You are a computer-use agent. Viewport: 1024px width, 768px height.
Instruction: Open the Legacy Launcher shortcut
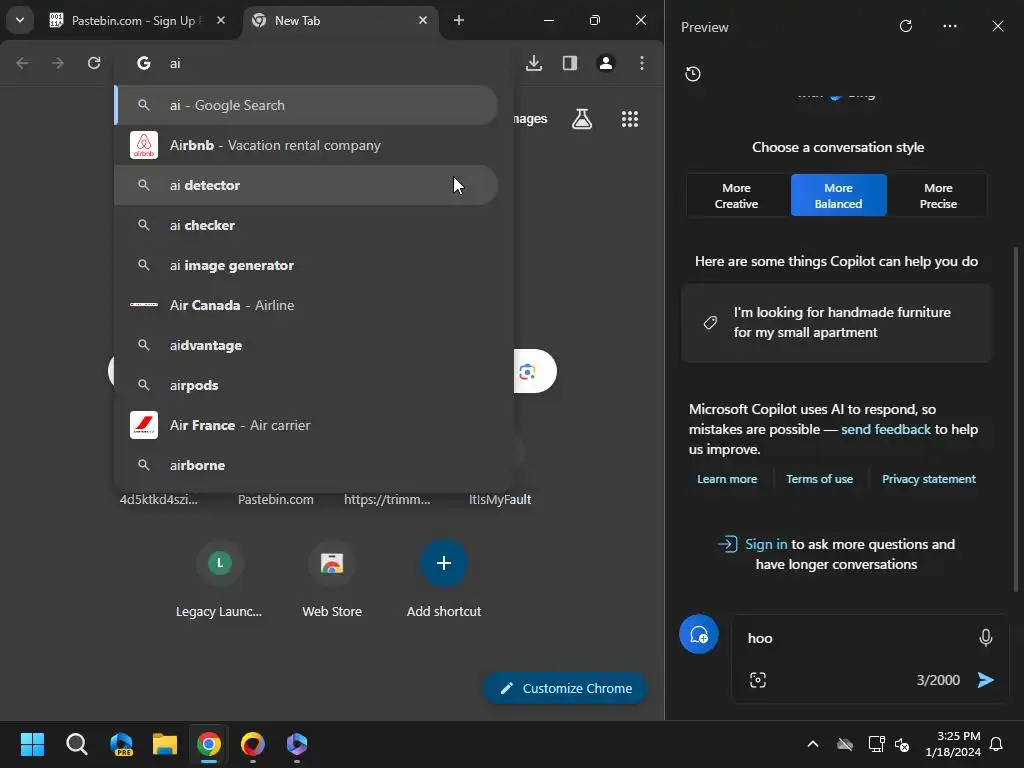tap(219, 580)
